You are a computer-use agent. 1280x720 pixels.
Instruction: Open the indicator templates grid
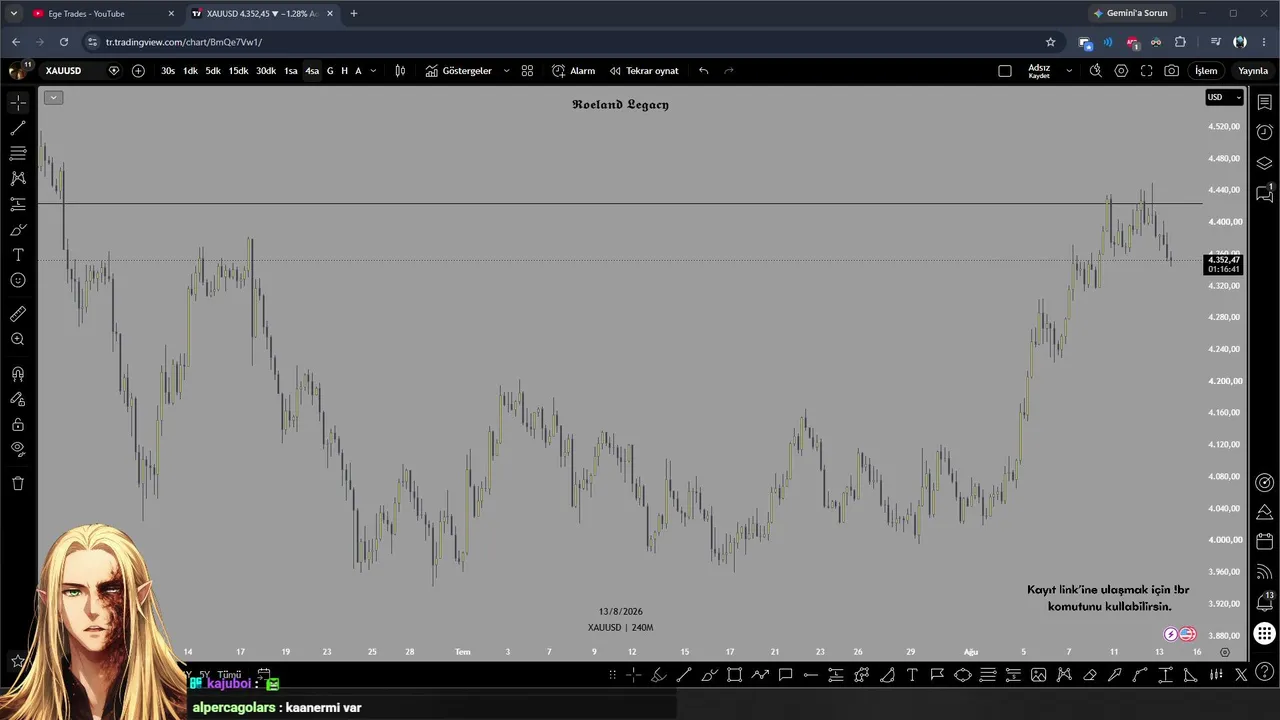528,71
